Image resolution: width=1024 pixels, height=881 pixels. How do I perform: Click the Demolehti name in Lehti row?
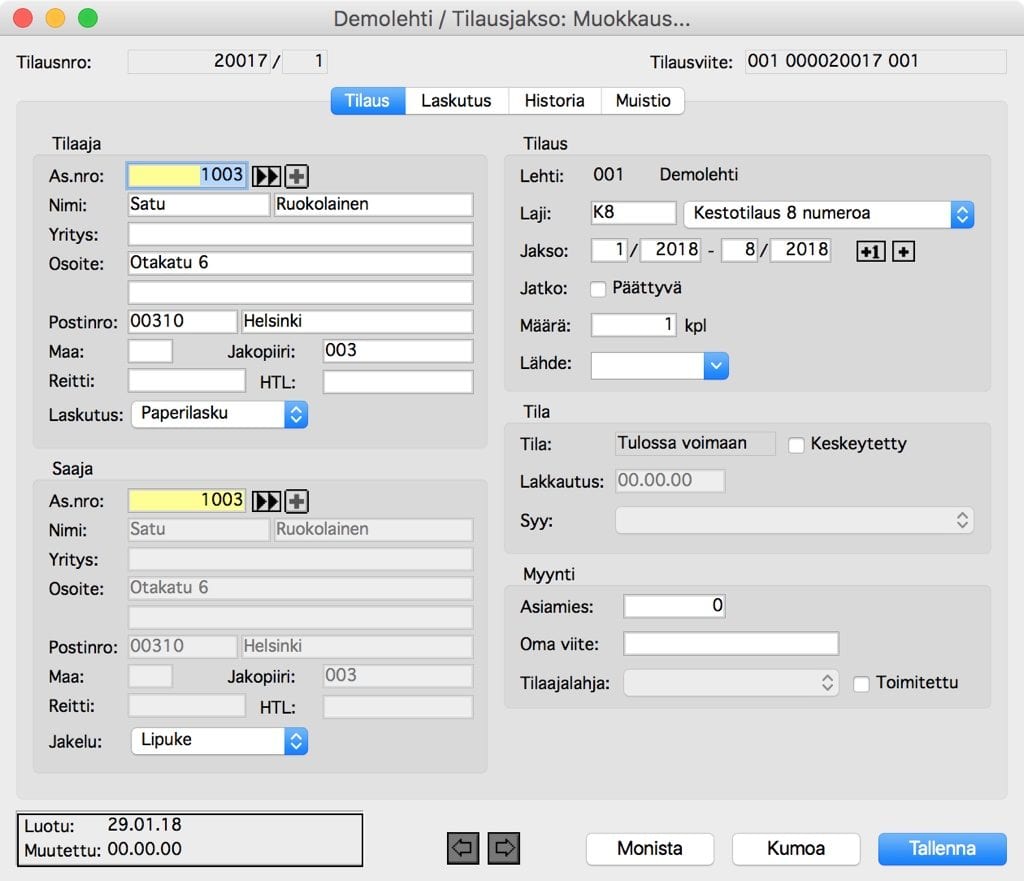[x=699, y=175]
